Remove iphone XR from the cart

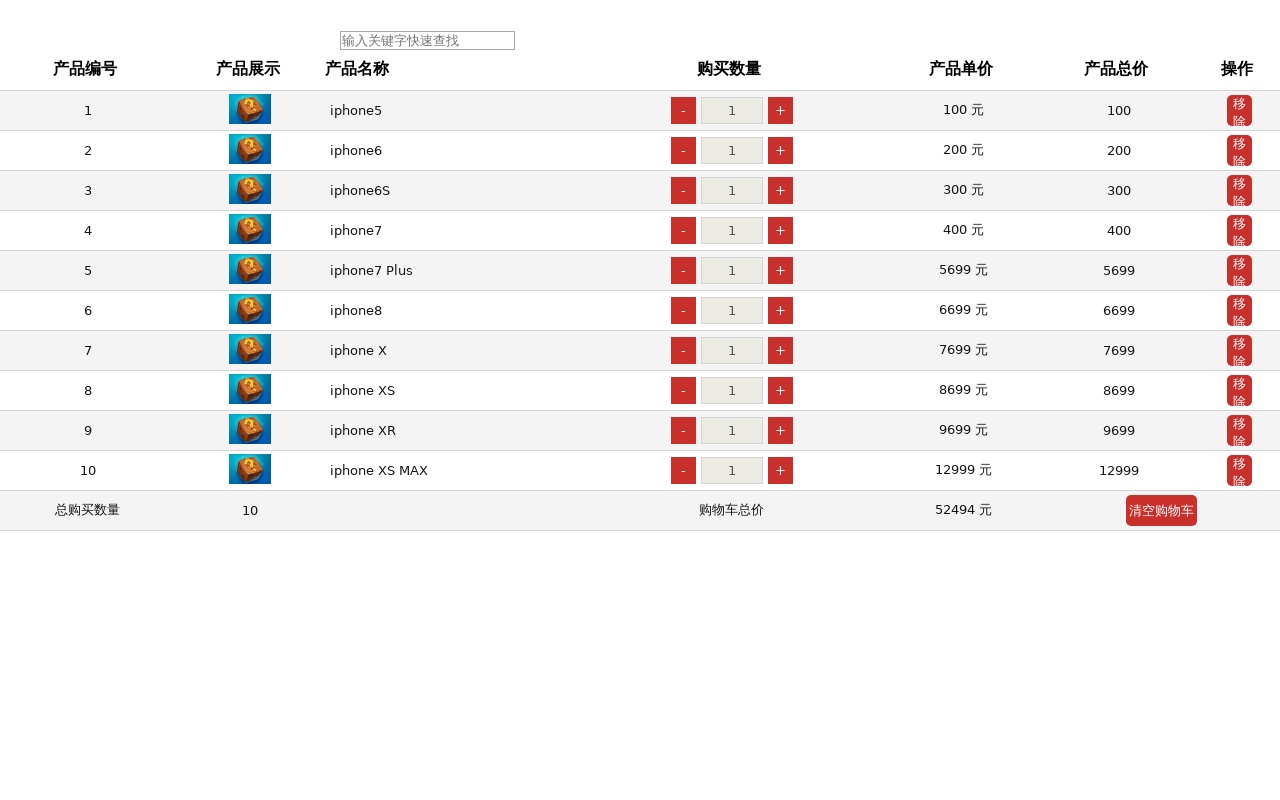pos(1239,430)
